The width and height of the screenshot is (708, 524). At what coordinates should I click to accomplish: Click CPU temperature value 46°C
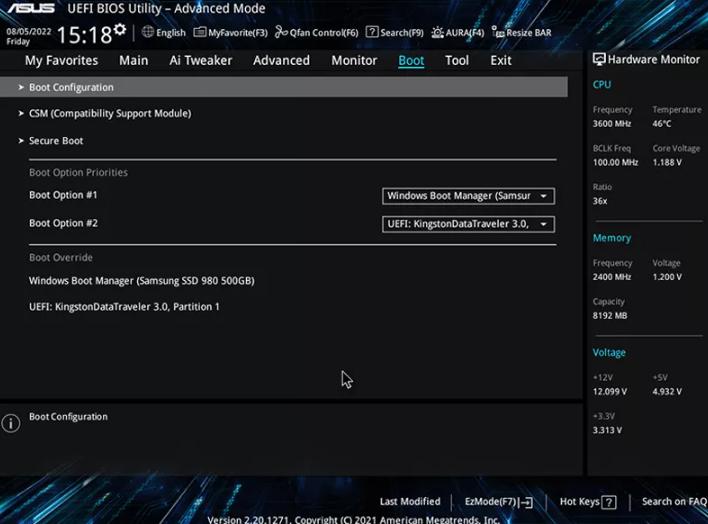pos(661,123)
